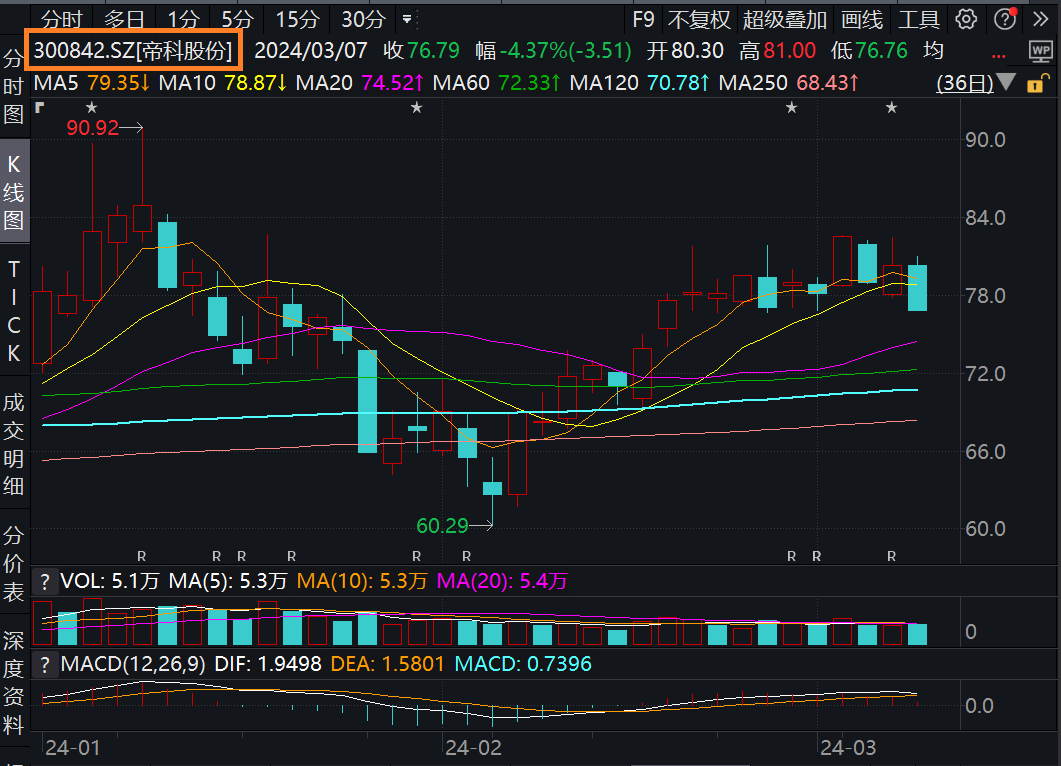This screenshot has height=766, width=1061.
Task: Open the settings gear icon
Action: pos(966,19)
